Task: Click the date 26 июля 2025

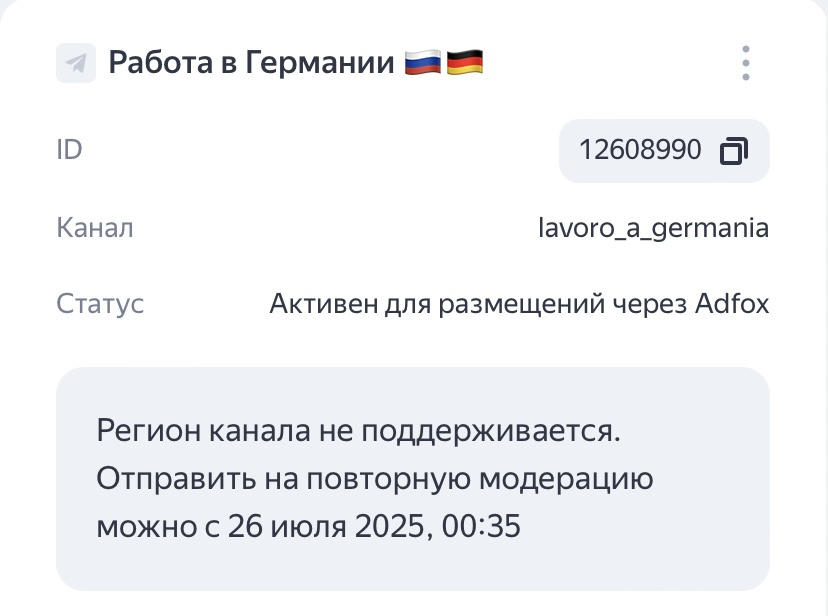Action: 326,526
